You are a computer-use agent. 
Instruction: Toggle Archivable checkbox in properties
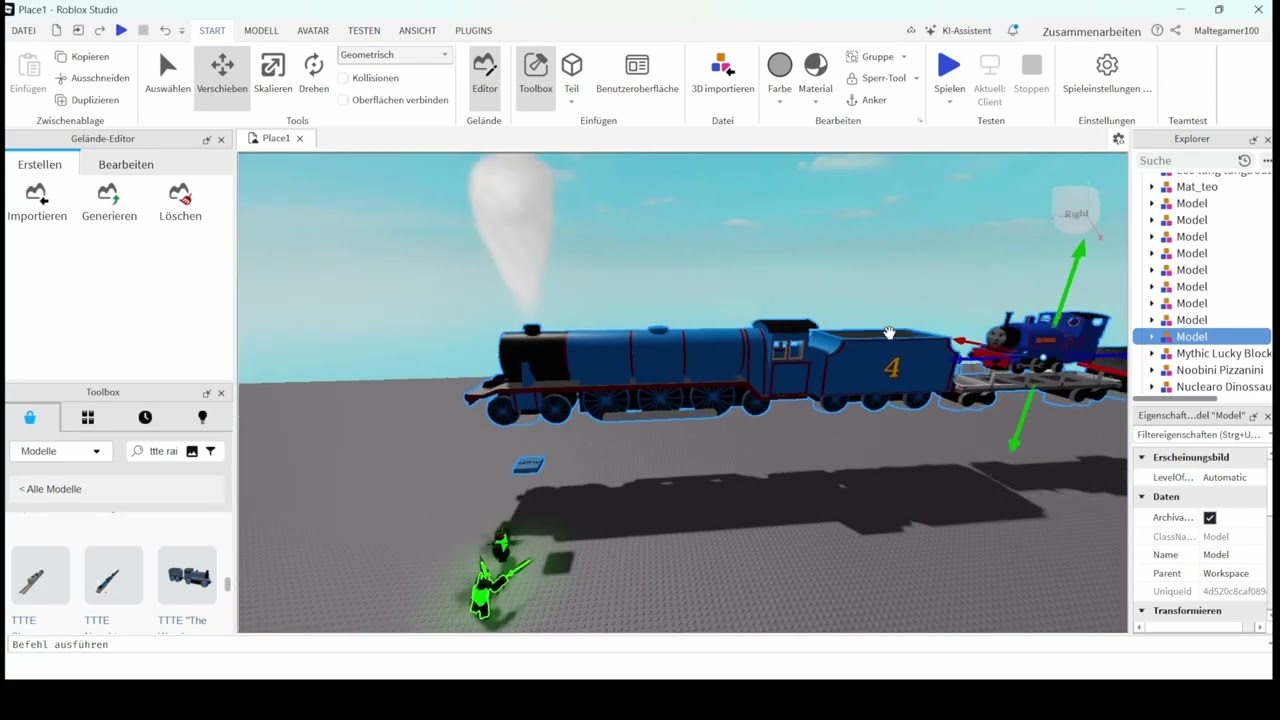[x=1210, y=517]
